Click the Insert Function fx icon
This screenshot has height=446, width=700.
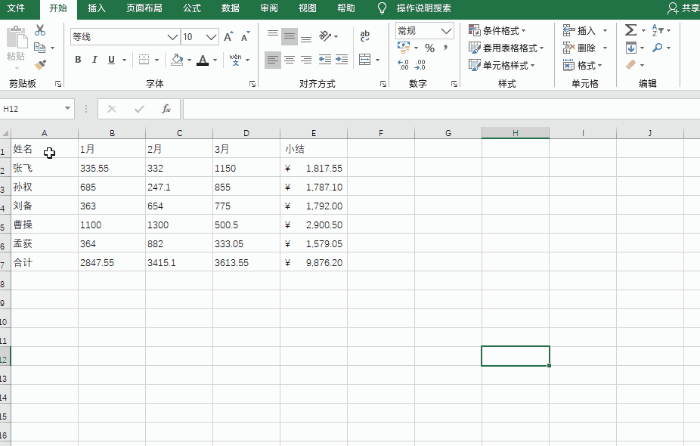click(x=166, y=108)
